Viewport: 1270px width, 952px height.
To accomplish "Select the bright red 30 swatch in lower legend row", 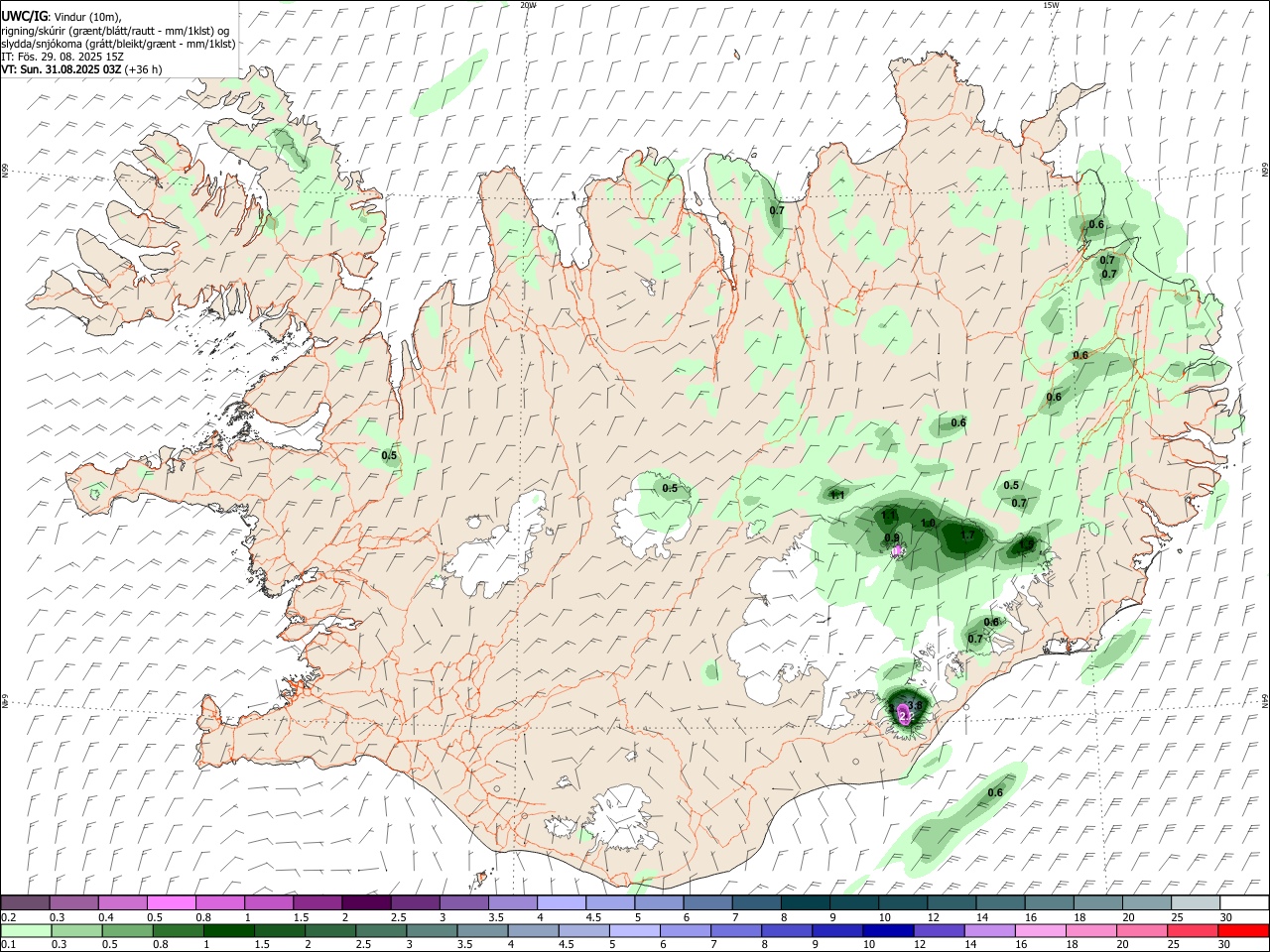I will pyautogui.click(x=1243, y=931).
